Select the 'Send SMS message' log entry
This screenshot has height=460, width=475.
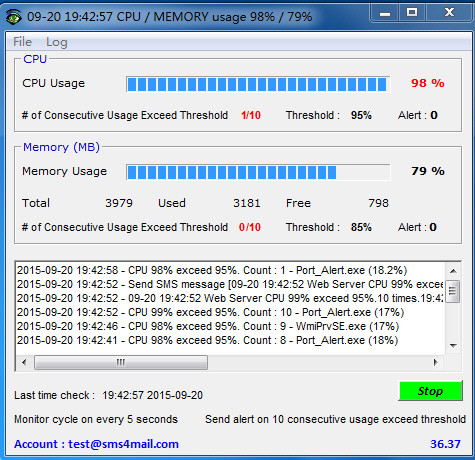coord(230,284)
